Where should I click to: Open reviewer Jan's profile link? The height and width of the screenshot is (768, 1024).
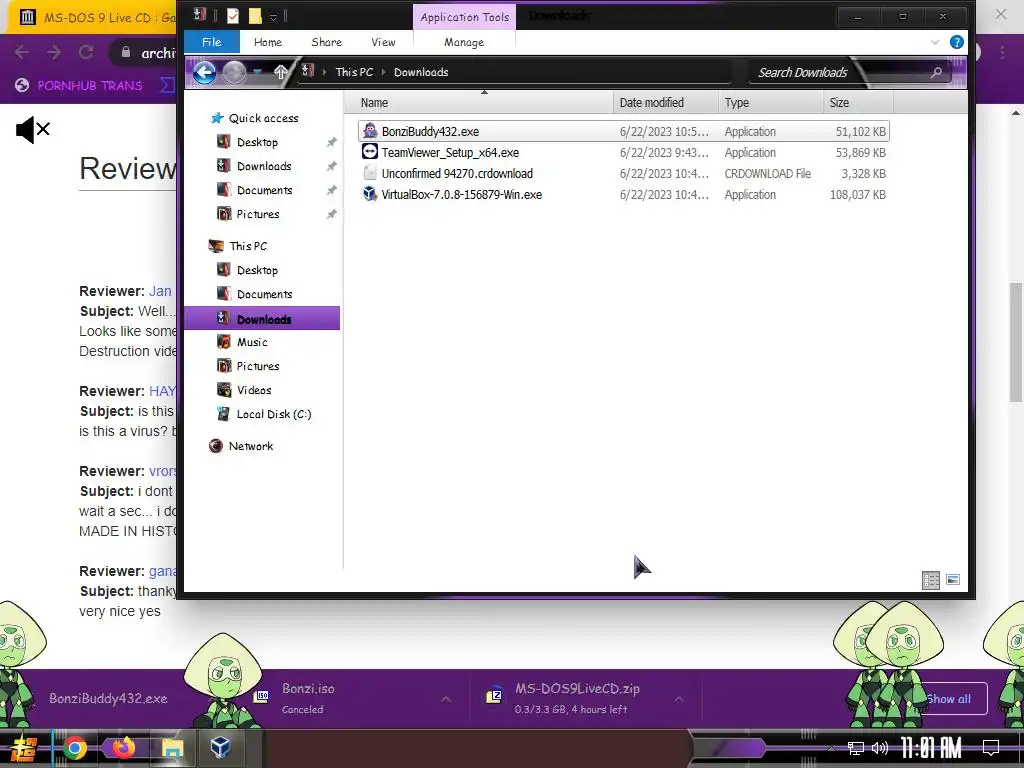[160, 291]
